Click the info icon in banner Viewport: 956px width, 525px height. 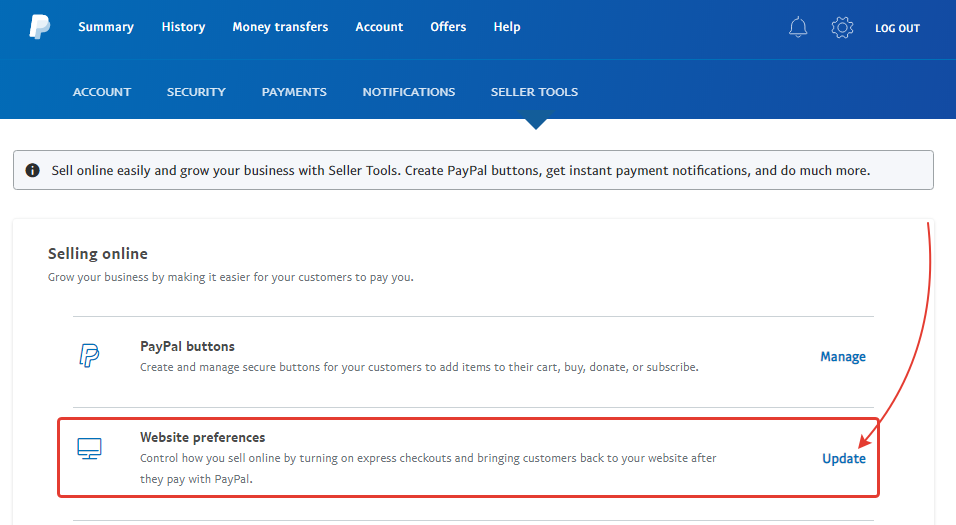pos(32,170)
